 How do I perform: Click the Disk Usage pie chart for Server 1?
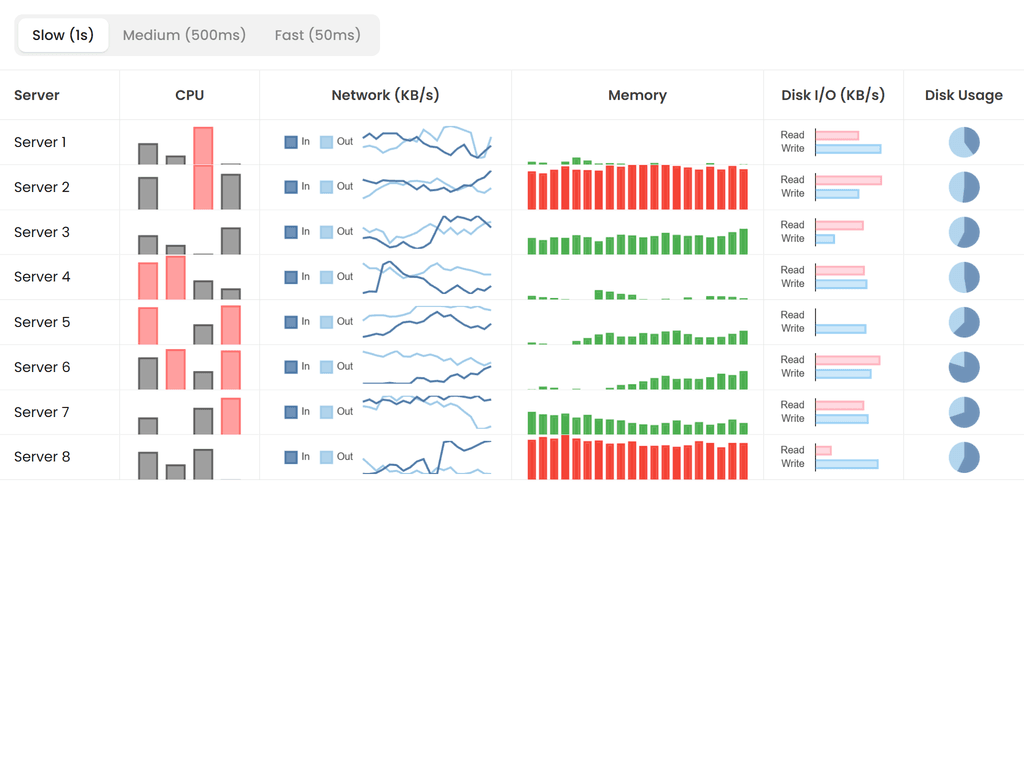point(963,142)
